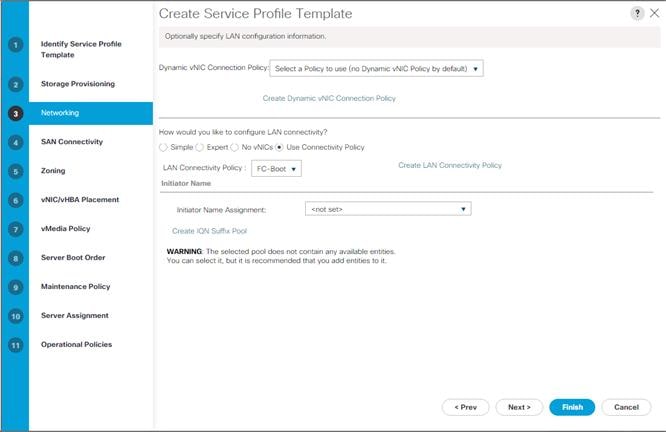The height and width of the screenshot is (432, 666).
Task: Choose the No vNICs radio button
Action: click(x=234, y=147)
